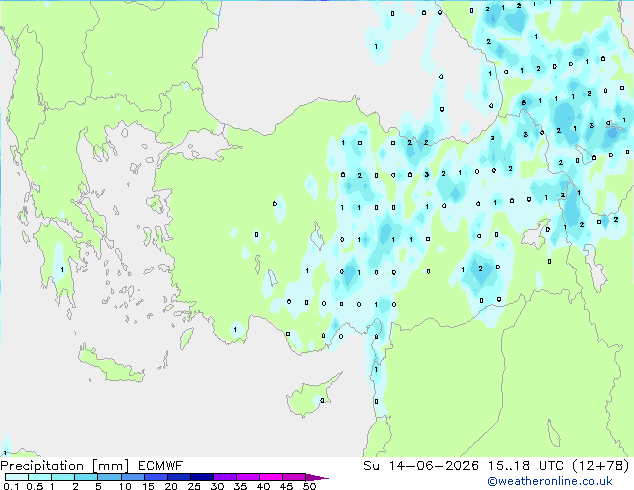Pick the 20–25 mm legend color swatch
Screen dimensions: 634x490
coord(178,477)
